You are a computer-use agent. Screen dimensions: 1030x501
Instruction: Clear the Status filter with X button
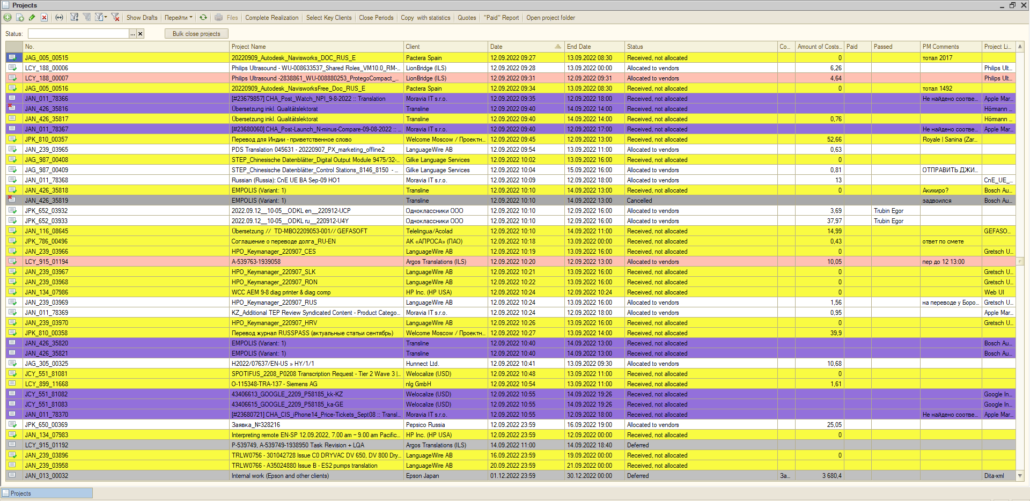click(141, 34)
